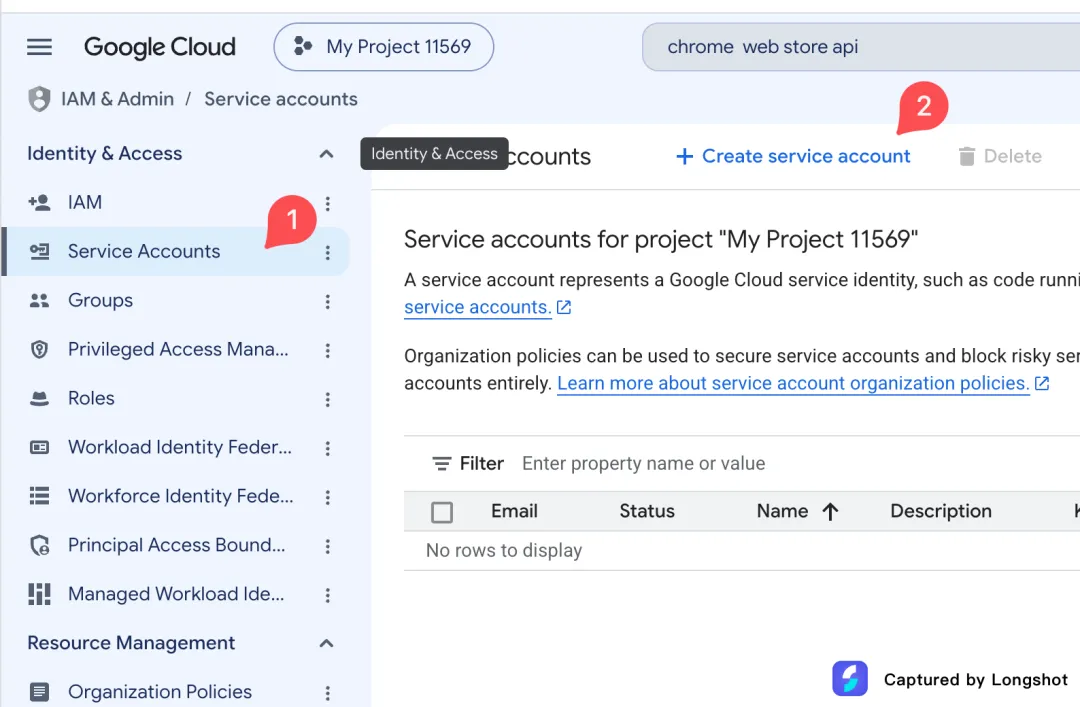Screen dimensions: 1080x707
Task: Open more options for Service Accounts
Action: tap(328, 252)
